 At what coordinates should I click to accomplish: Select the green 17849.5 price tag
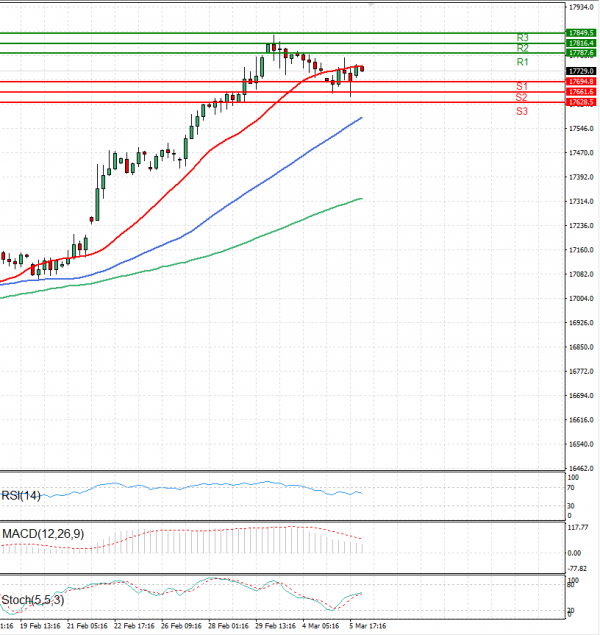[581, 33]
